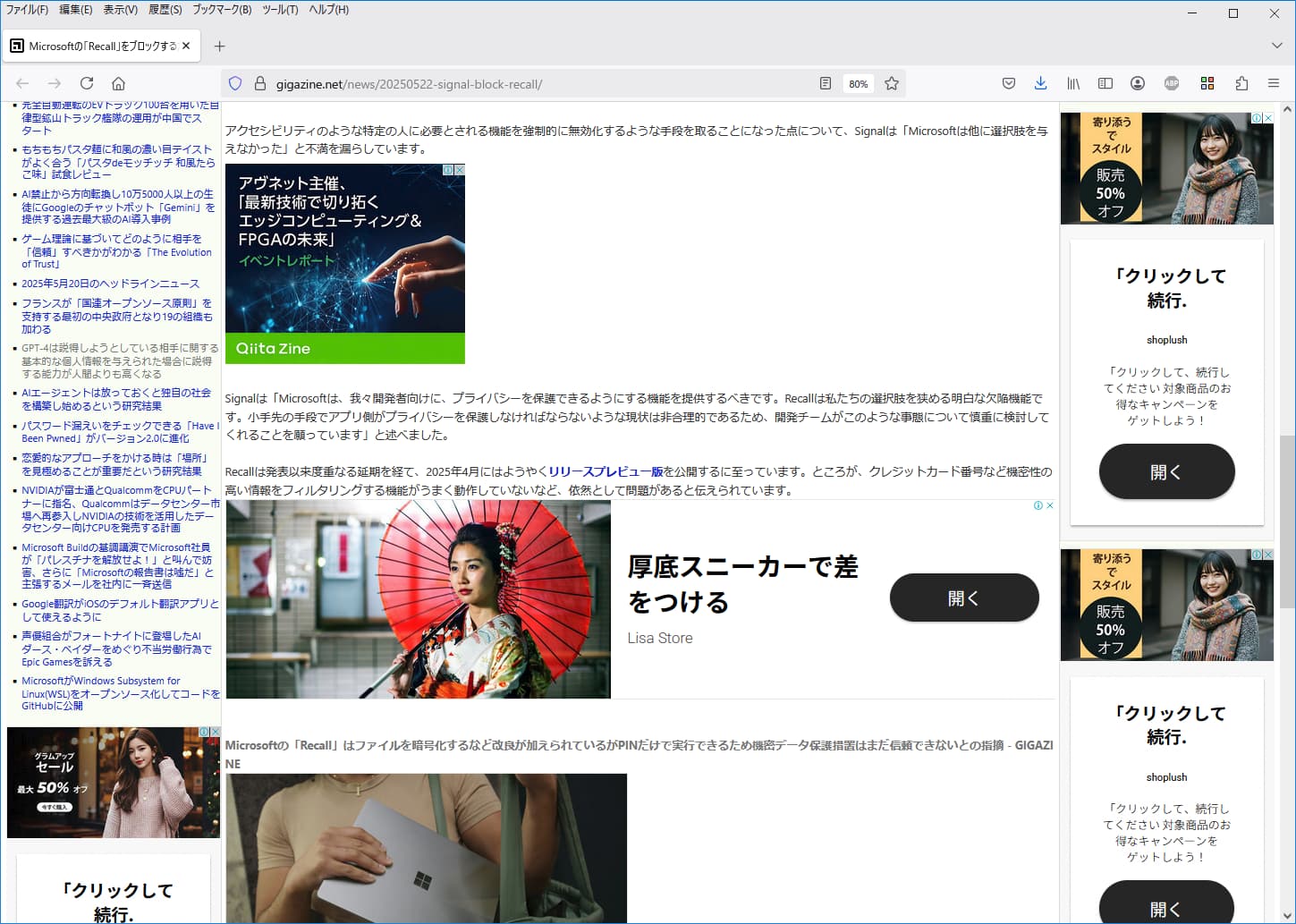
Task: Open the downloads panel
Action: pos(1040,83)
